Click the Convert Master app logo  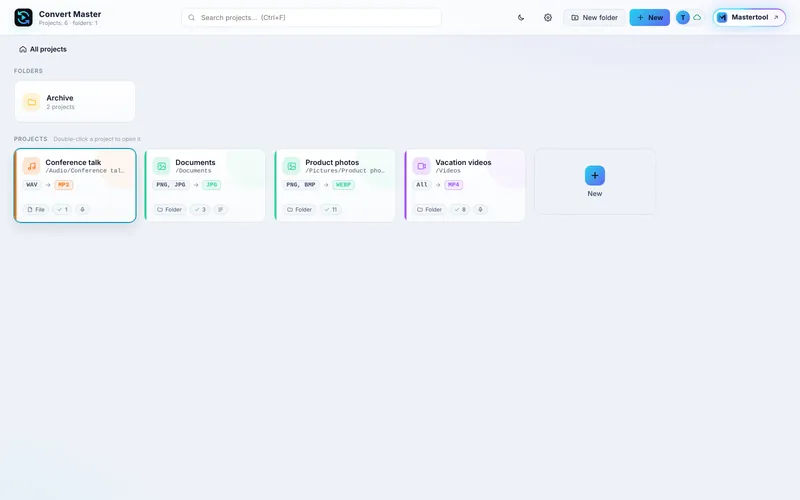(x=23, y=17)
